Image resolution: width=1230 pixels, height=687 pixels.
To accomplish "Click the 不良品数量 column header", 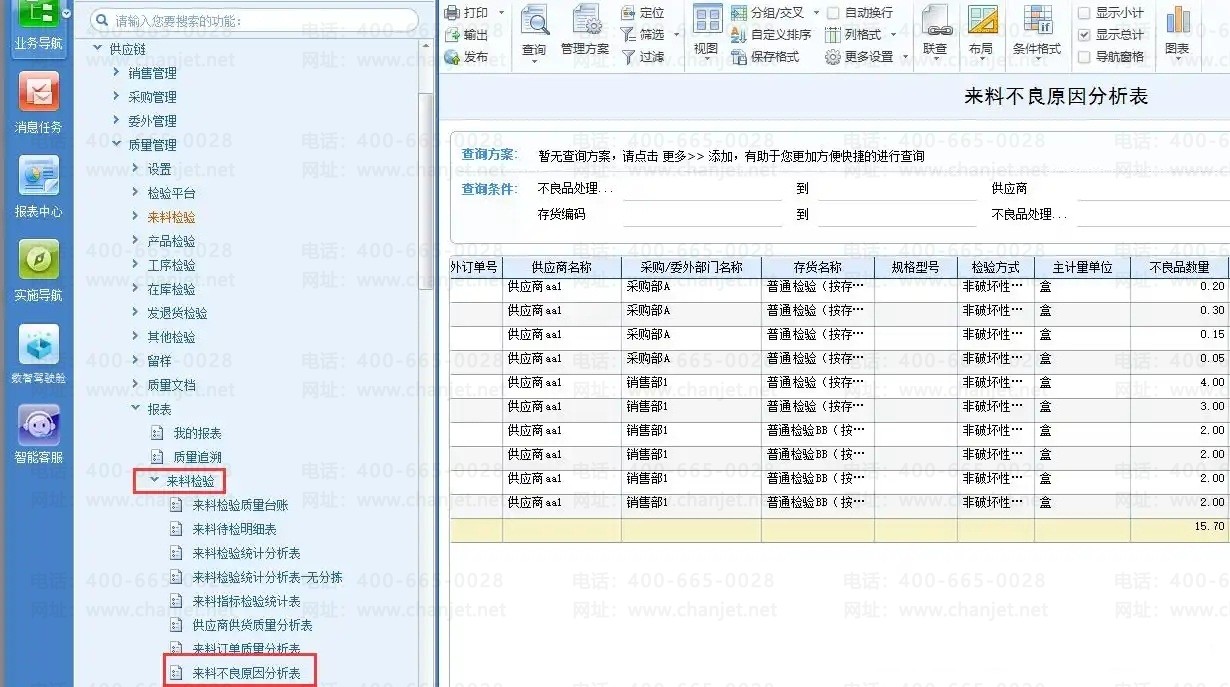I will click(x=1179, y=267).
